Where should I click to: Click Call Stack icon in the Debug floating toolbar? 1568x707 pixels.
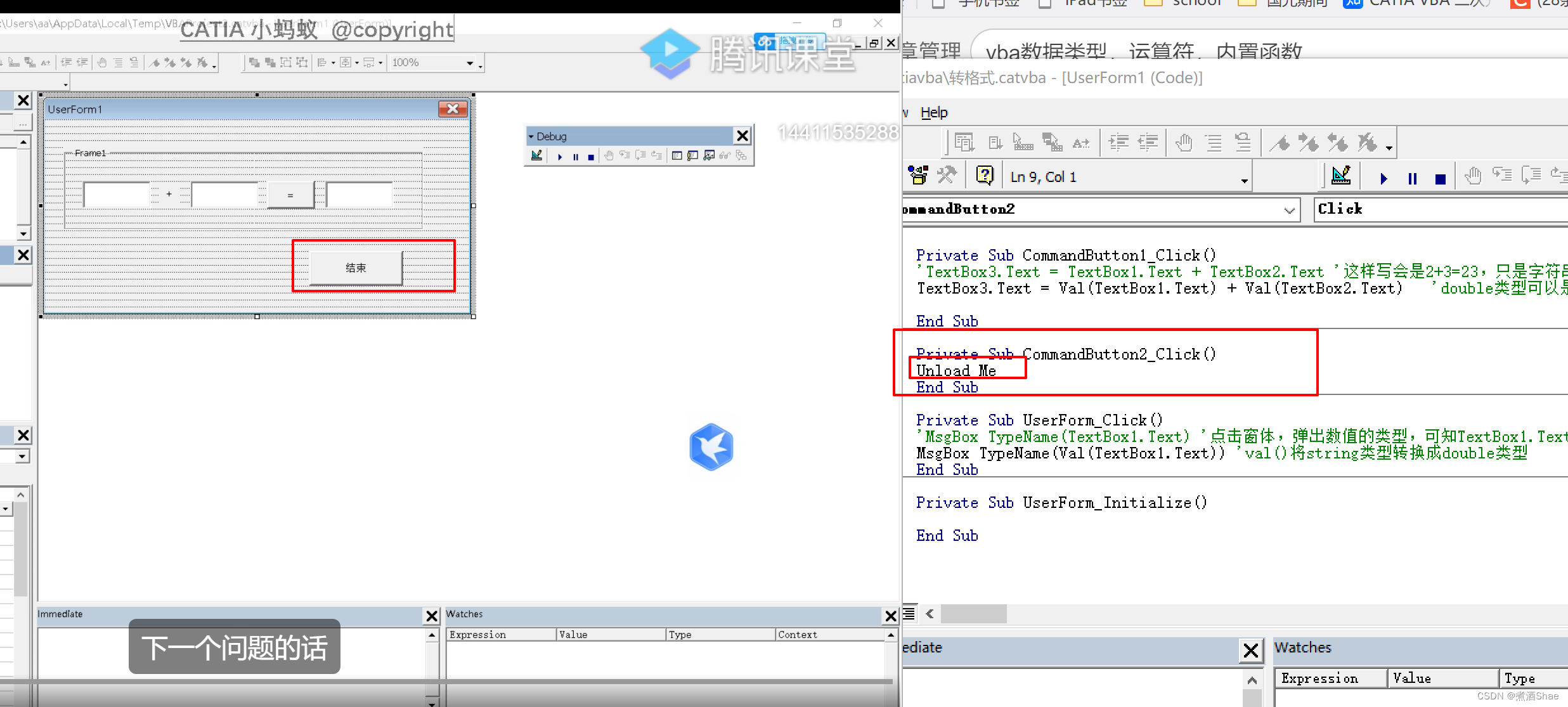pyautogui.click(x=741, y=156)
